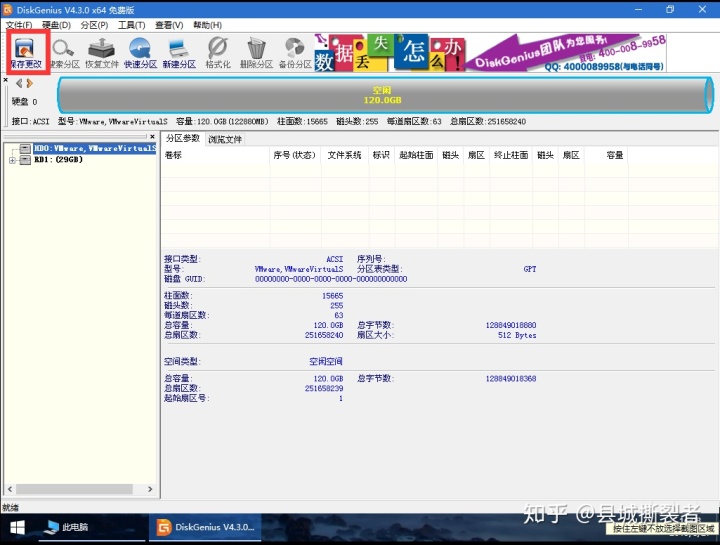Click the 标识 column header

pyautogui.click(x=381, y=155)
